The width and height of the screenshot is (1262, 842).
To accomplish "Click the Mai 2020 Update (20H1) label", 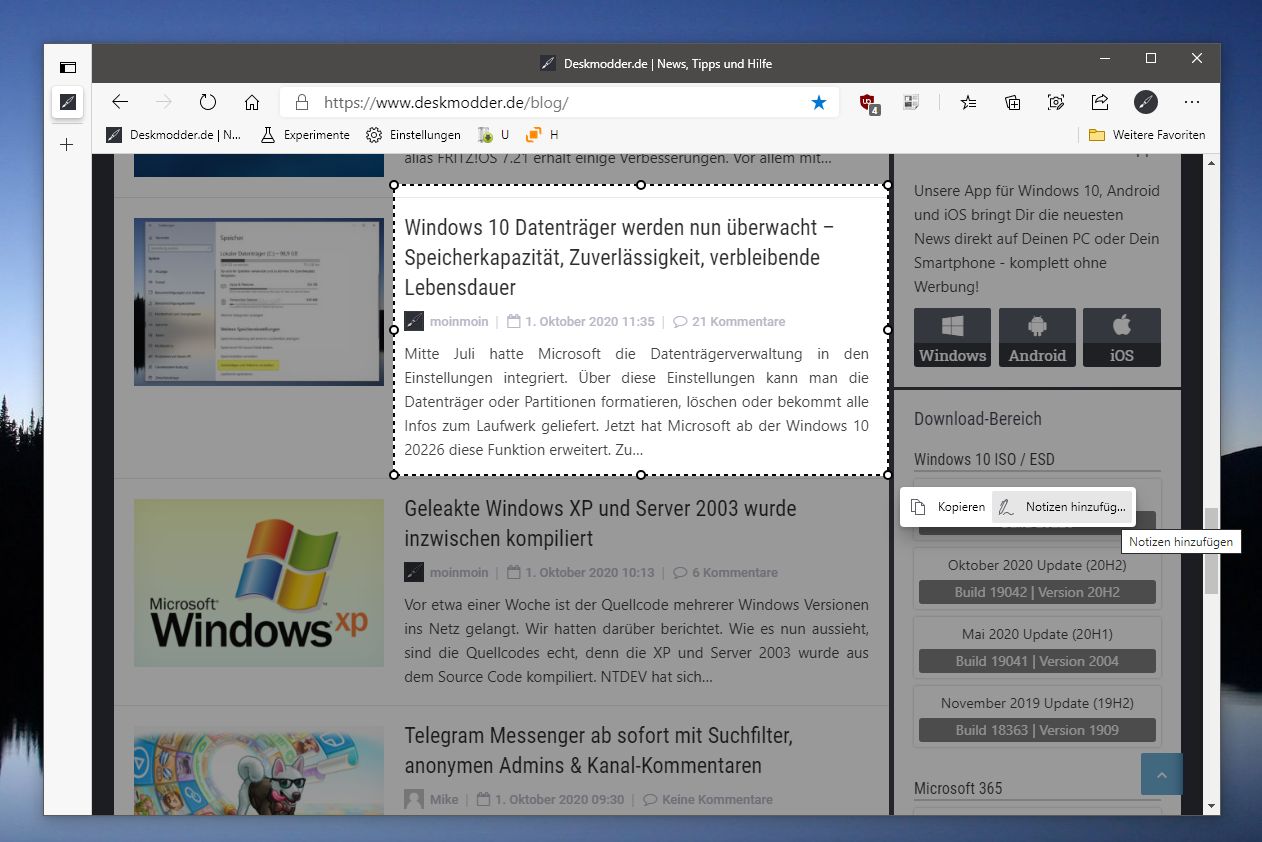I will (x=1037, y=634).
